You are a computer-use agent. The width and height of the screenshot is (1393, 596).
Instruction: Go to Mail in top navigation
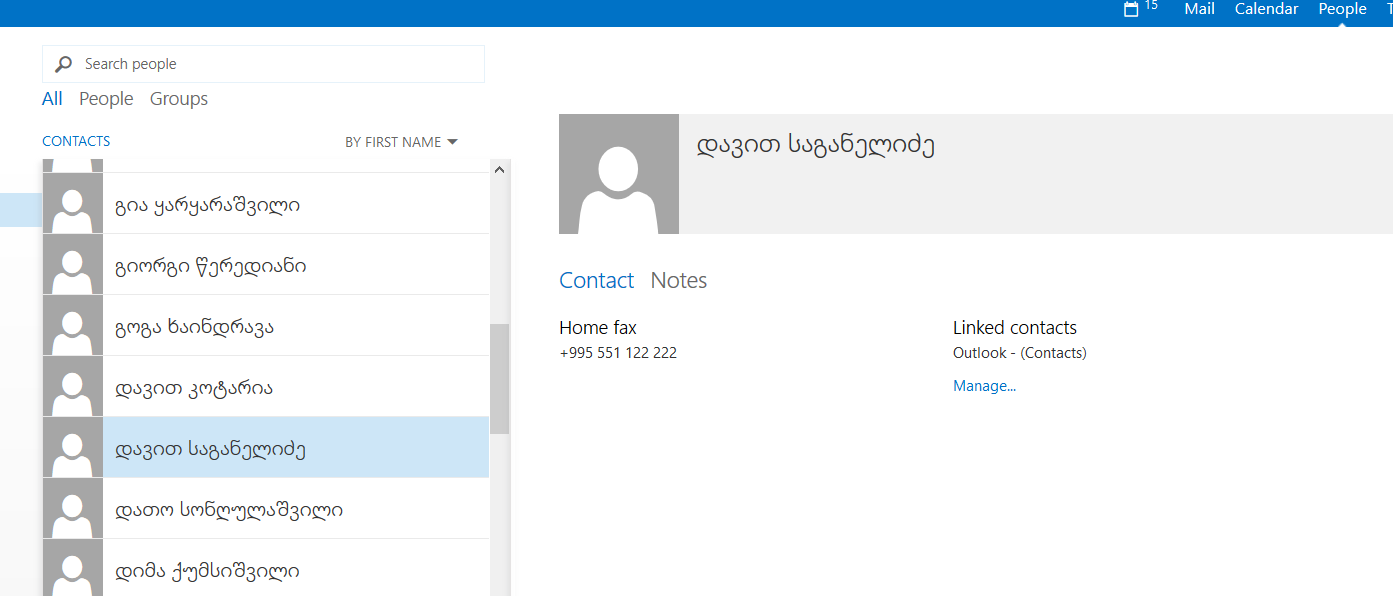[x=1199, y=9]
